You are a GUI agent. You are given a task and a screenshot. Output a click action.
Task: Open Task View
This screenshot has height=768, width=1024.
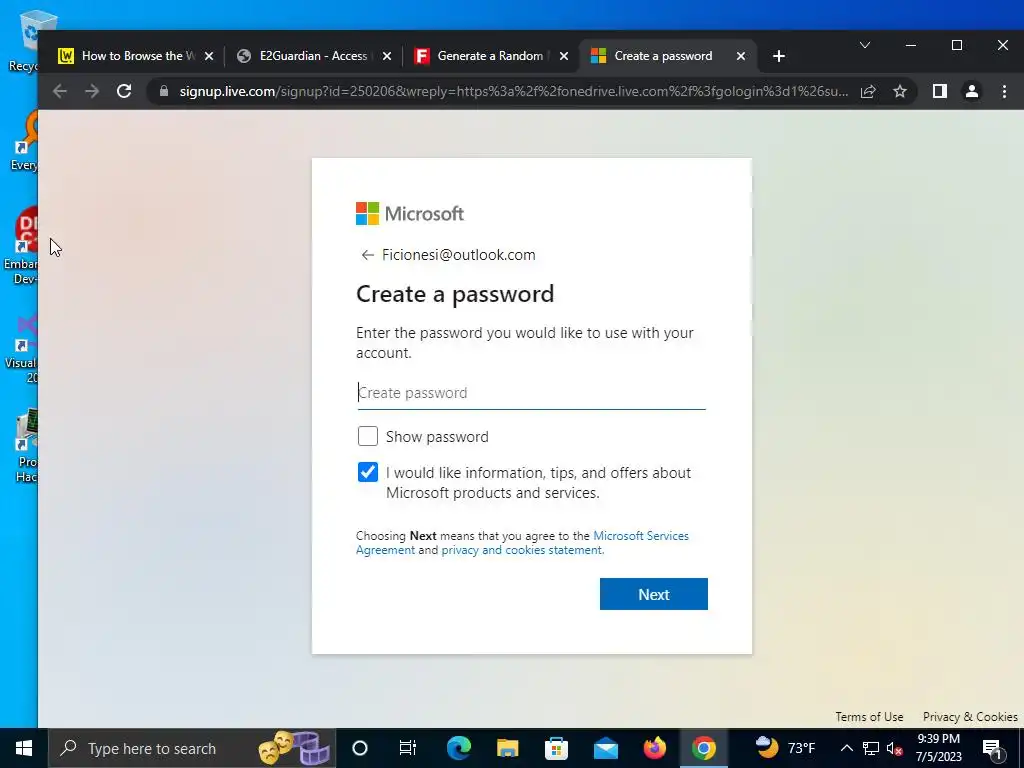tap(408, 748)
